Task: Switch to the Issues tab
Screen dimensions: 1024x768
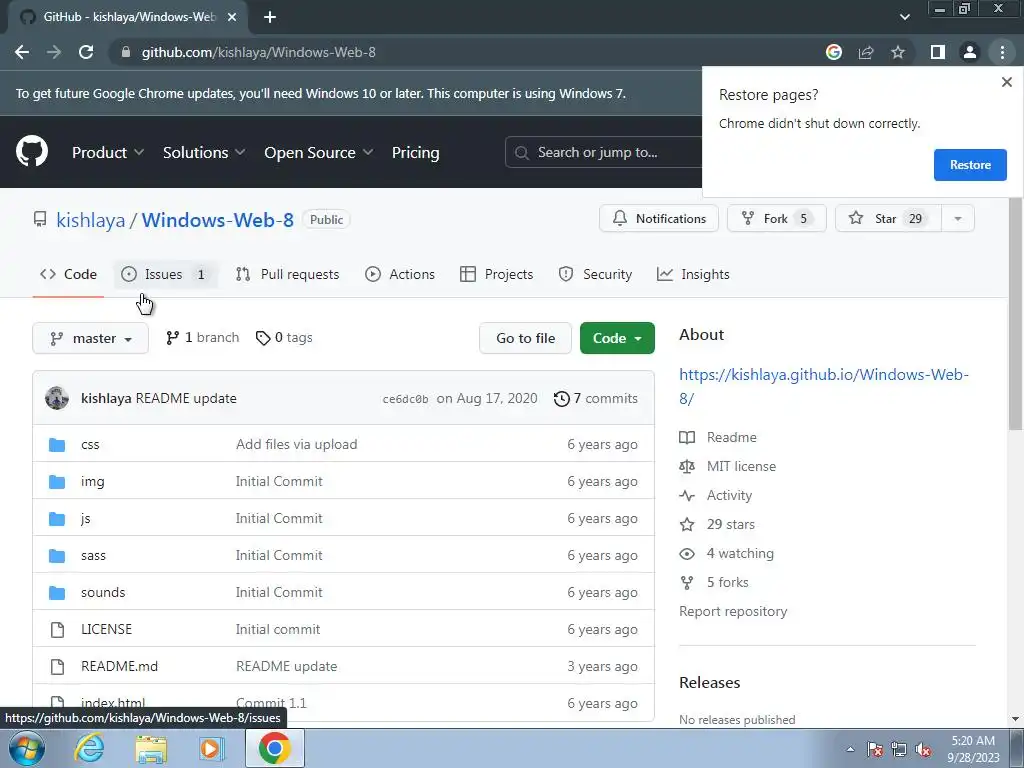Action: click(166, 274)
